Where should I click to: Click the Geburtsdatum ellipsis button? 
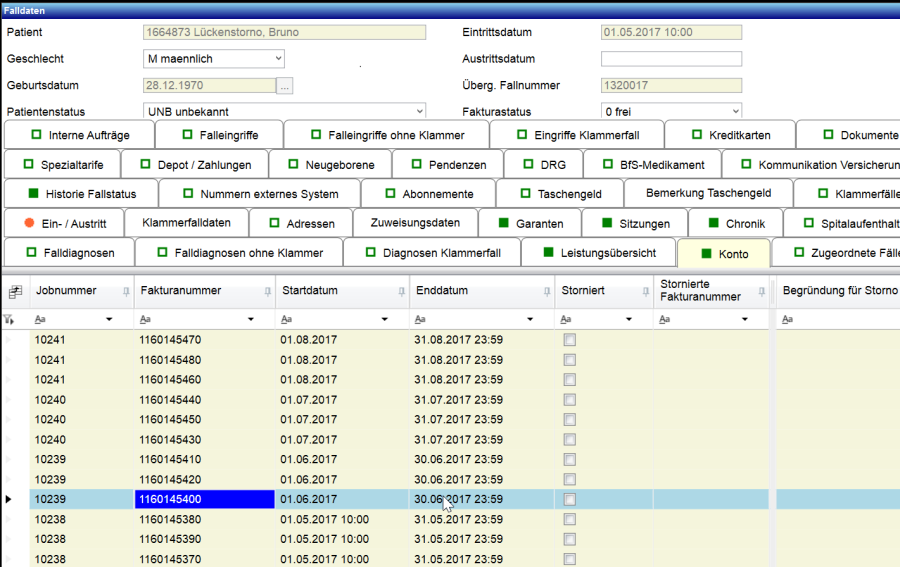(x=285, y=86)
